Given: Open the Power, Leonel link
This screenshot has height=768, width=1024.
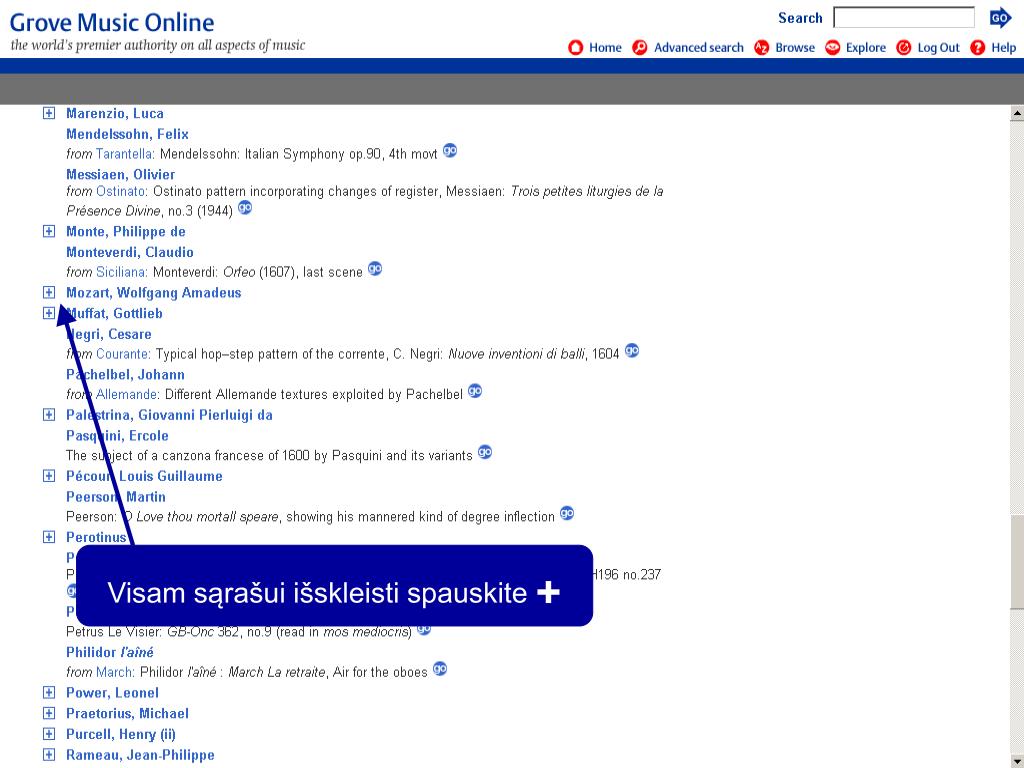Looking at the screenshot, I should click(112, 692).
